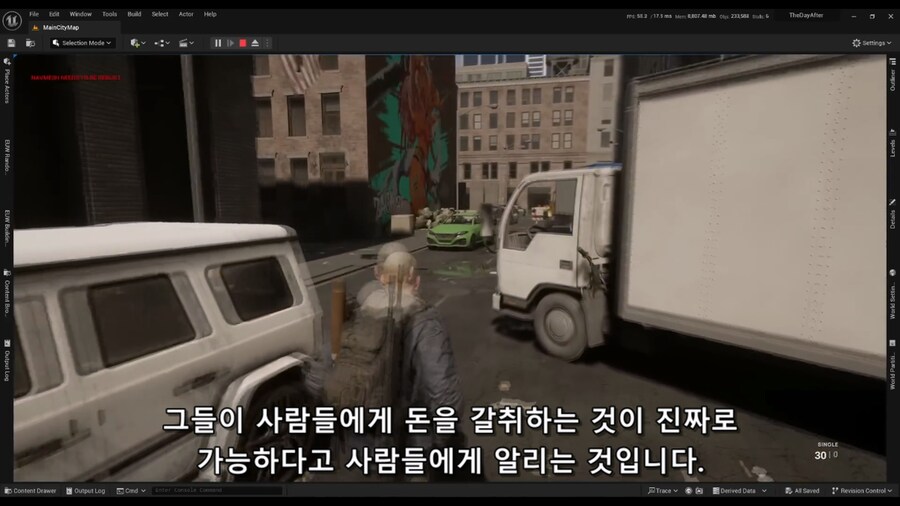Open the Actor menu
The width and height of the screenshot is (900, 506).
[186, 14]
